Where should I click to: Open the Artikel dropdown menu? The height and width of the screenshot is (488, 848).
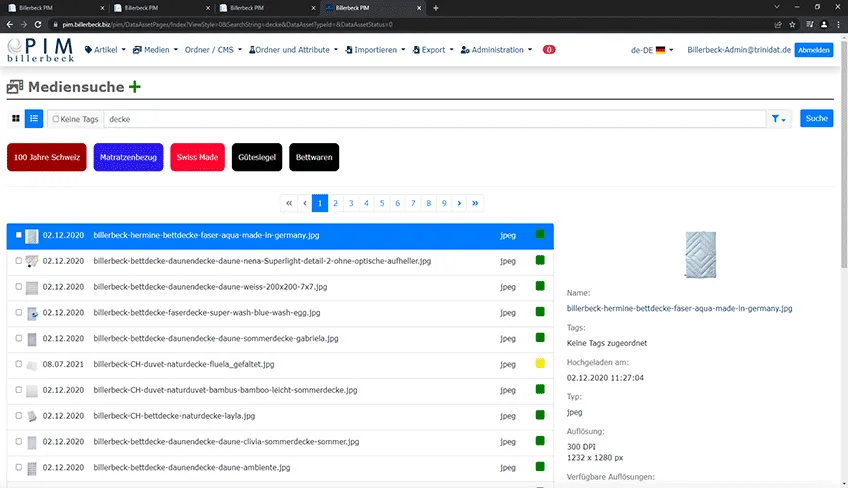pos(105,50)
